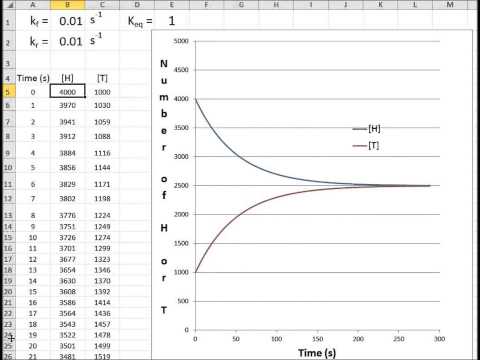Image resolution: width=480 pixels, height=360 pixels.
Task: Select the cell containing 1414
Action: (102, 302)
